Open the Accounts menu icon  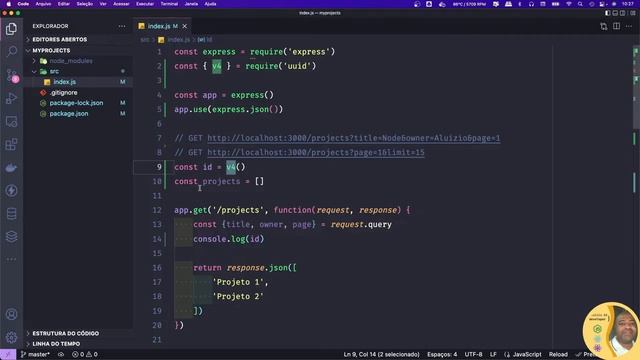pyautogui.click(x=11, y=314)
